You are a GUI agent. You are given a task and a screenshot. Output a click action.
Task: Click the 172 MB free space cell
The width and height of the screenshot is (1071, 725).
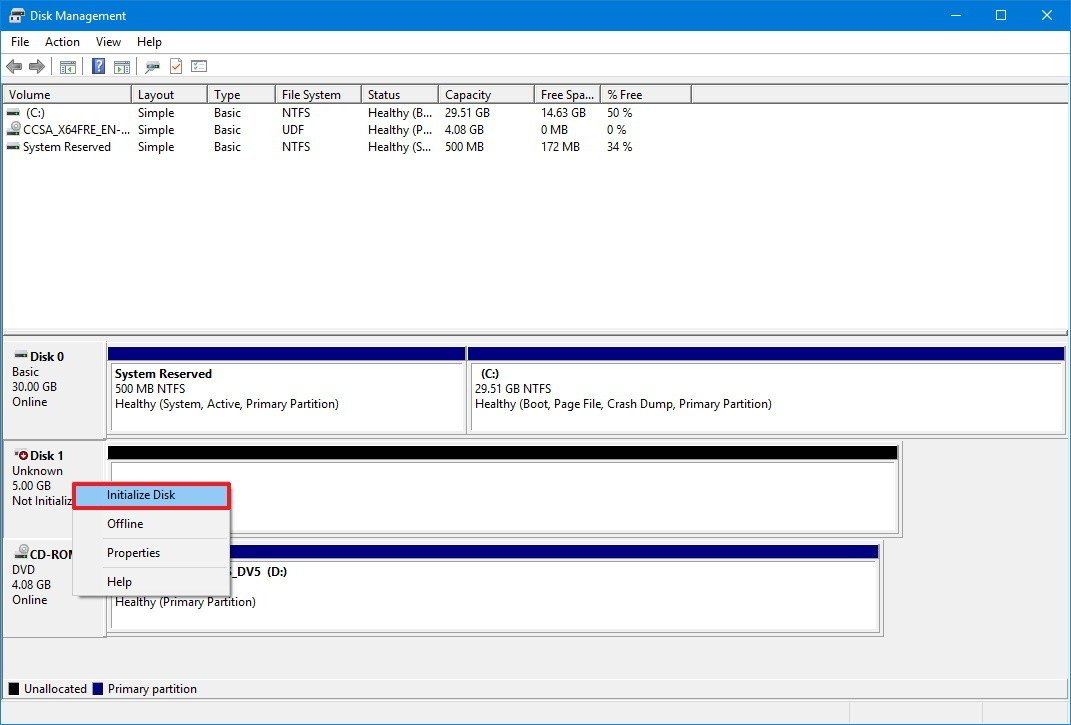click(560, 147)
